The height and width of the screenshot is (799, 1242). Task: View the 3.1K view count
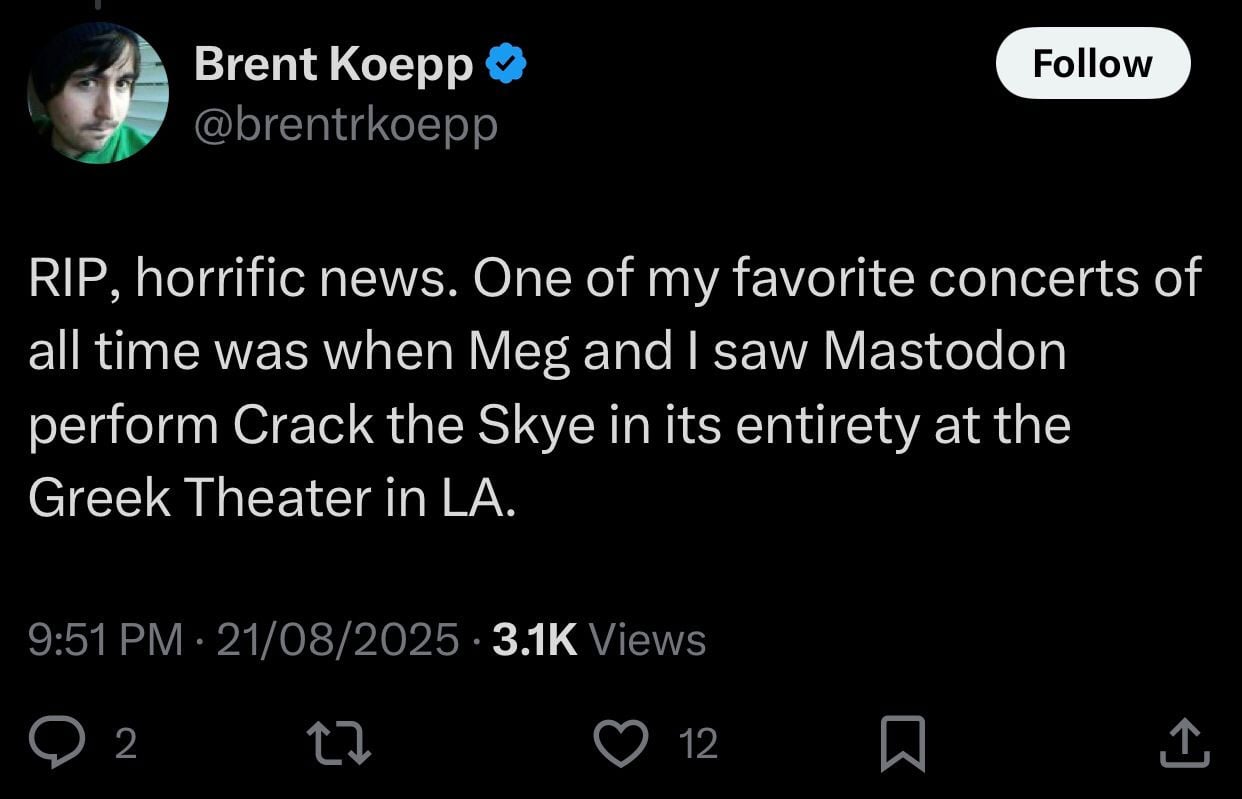click(x=535, y=639)
